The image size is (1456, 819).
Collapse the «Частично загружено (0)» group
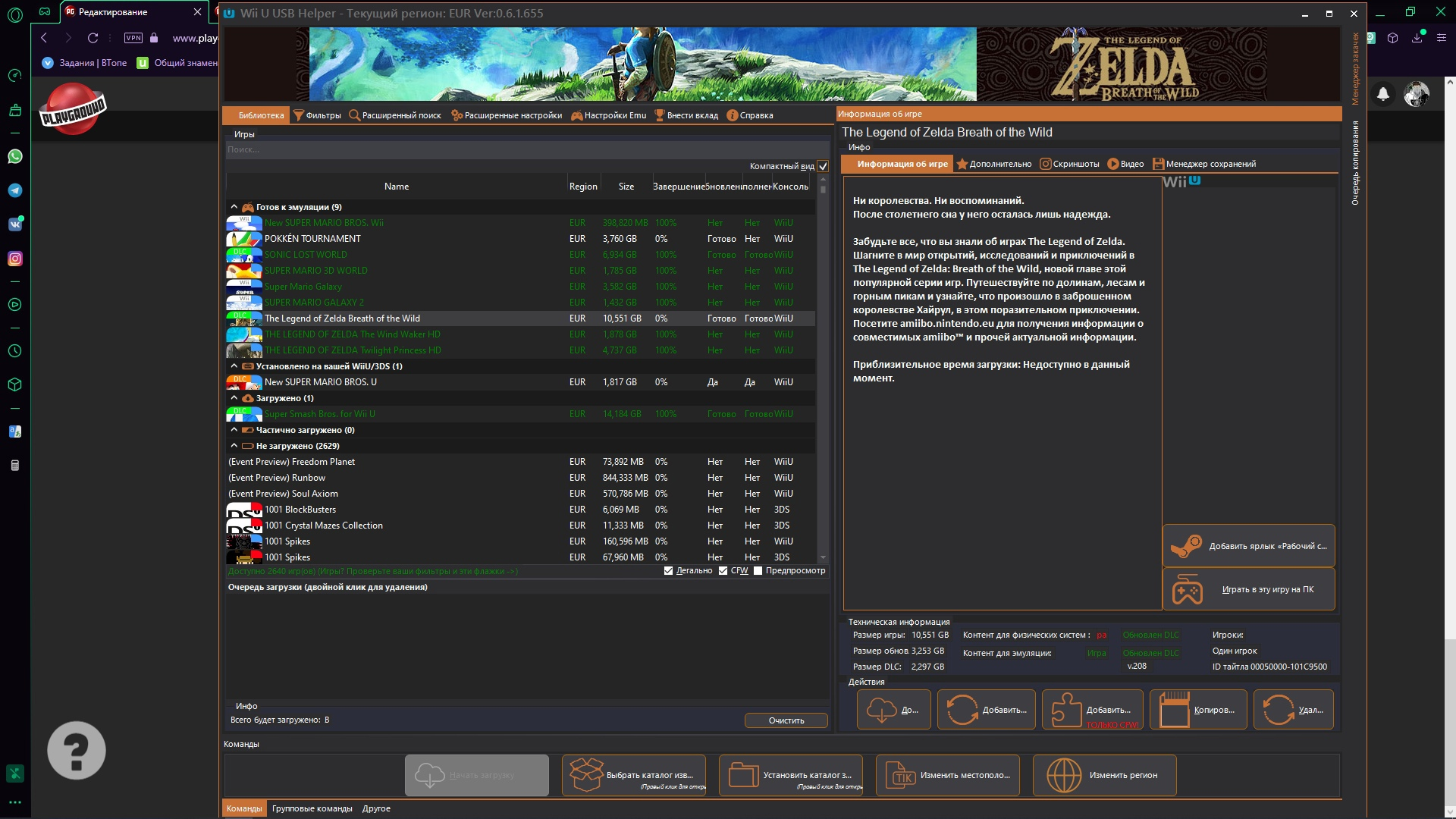pos(234,430)
